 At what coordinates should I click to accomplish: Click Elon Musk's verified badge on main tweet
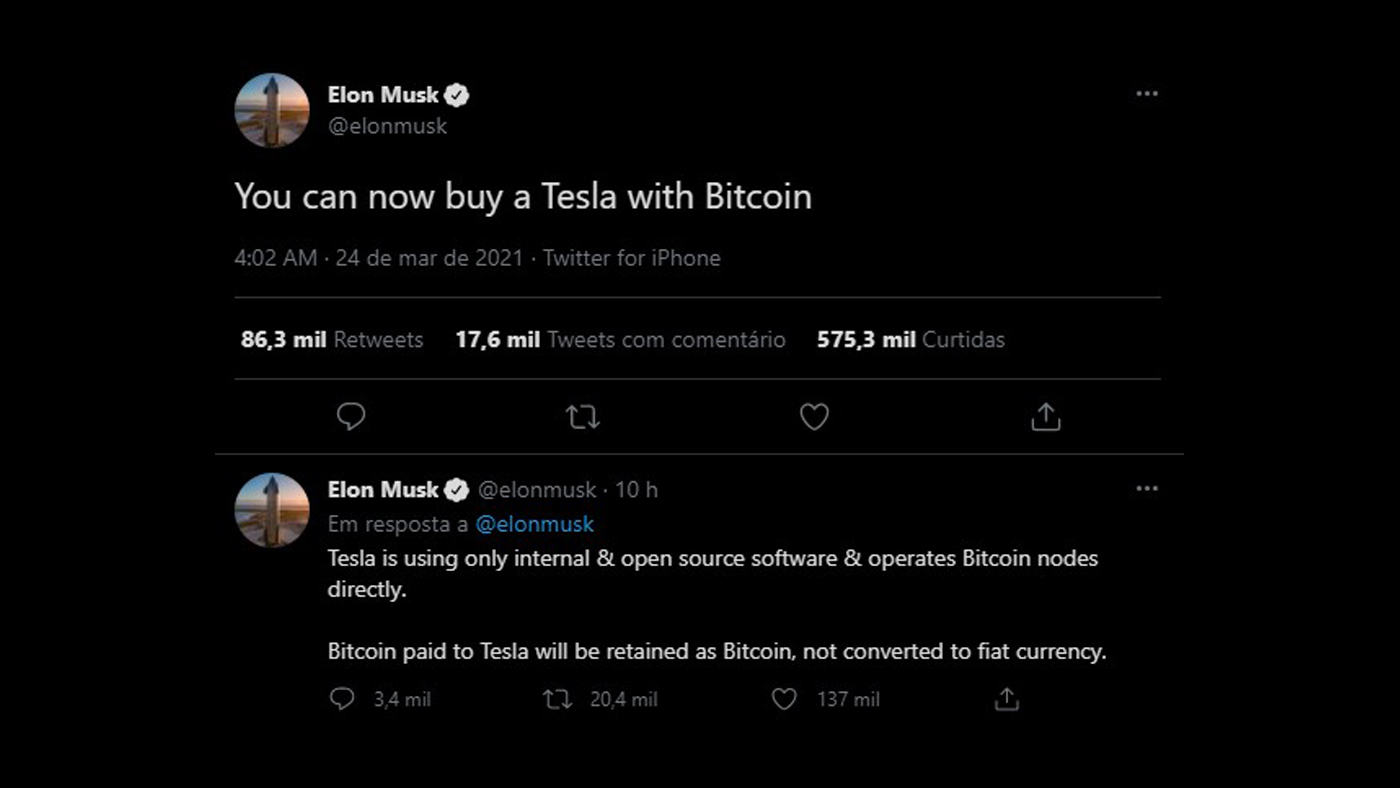tap(458, 94)
